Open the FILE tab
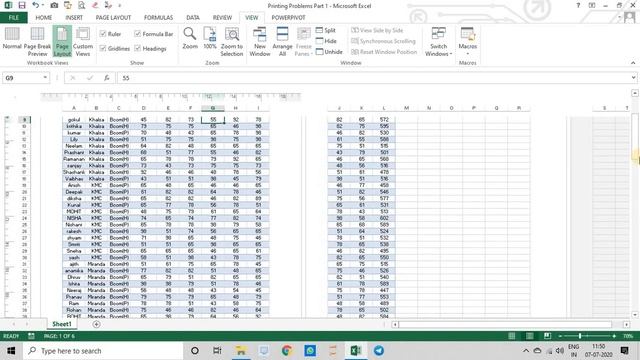 coord(13,18)
